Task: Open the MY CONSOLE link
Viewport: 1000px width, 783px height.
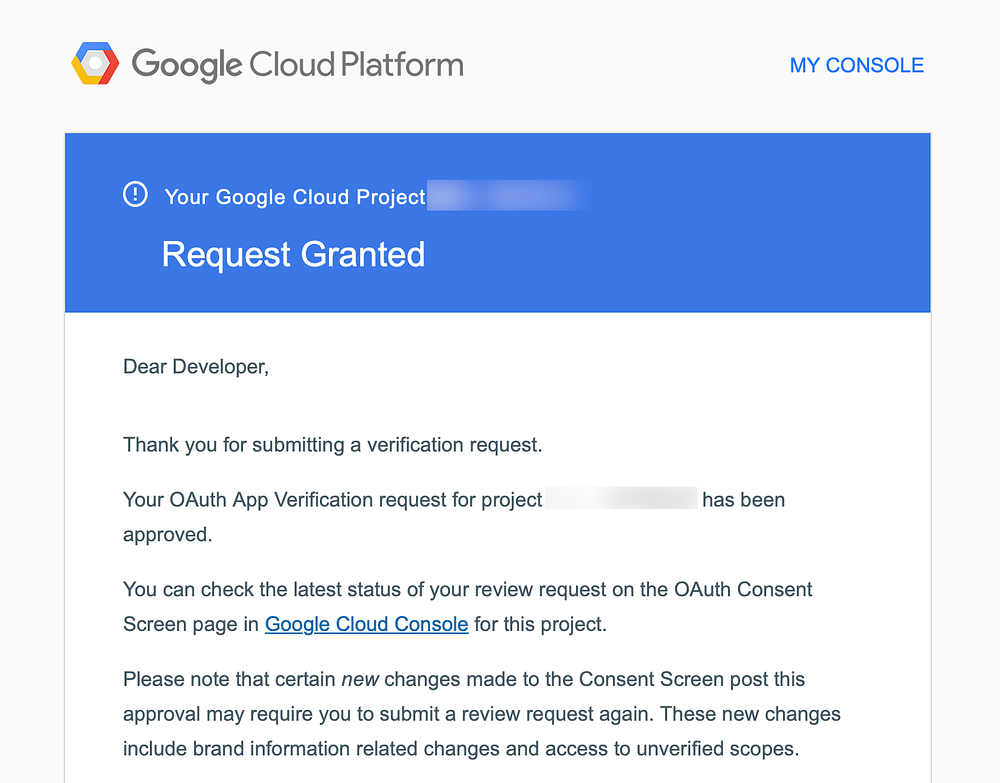Action: tap(856, 65)
